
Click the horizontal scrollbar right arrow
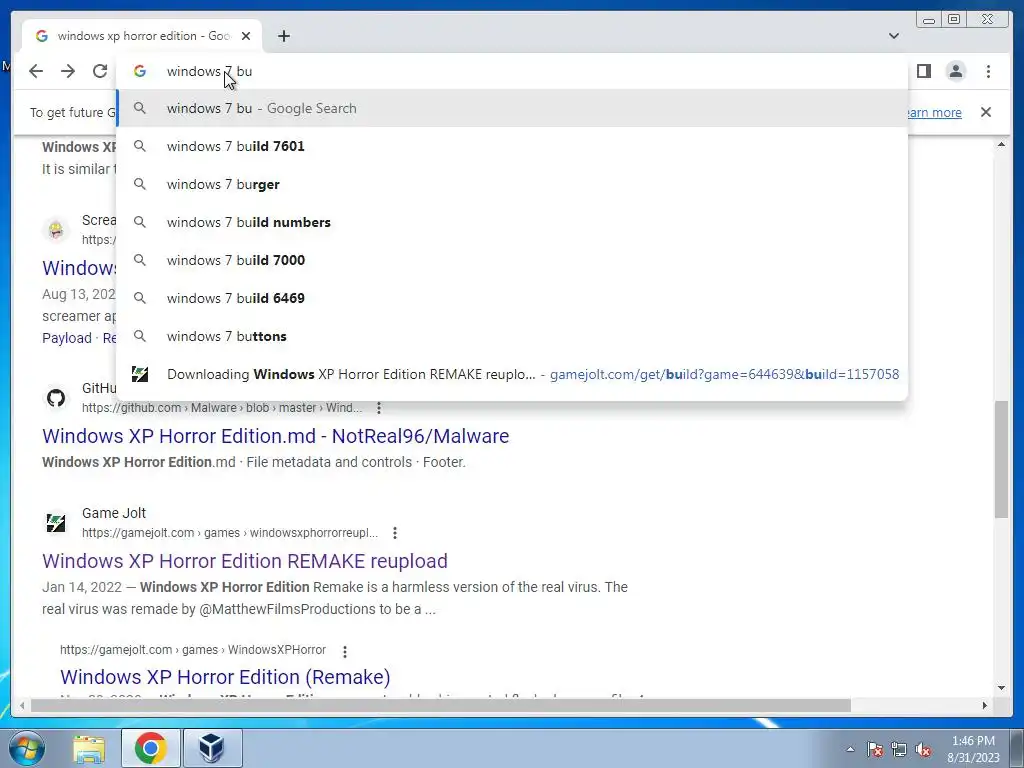(985, 705)
